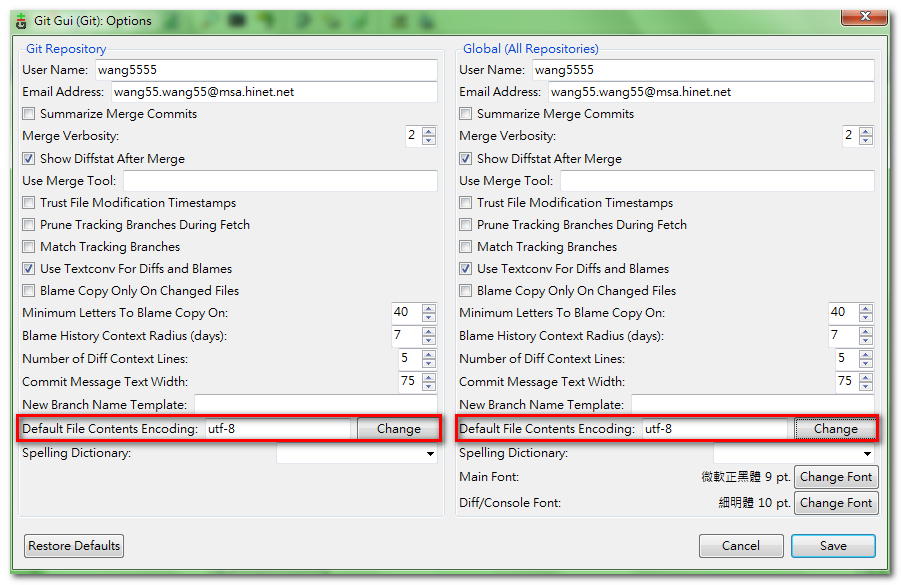
Task: Click the repository Email Address field
Action: click(x=267, y=92)
